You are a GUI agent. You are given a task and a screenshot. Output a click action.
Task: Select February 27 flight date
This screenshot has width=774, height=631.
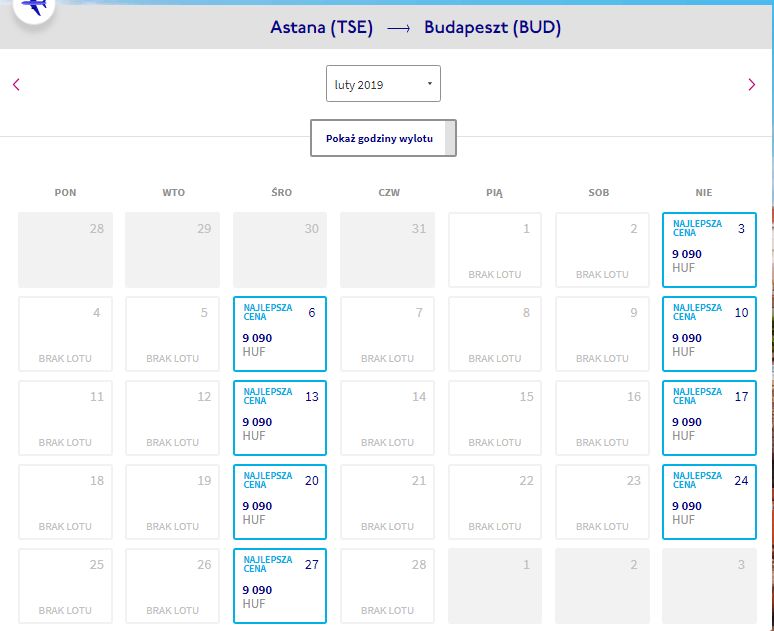(280, 586)
